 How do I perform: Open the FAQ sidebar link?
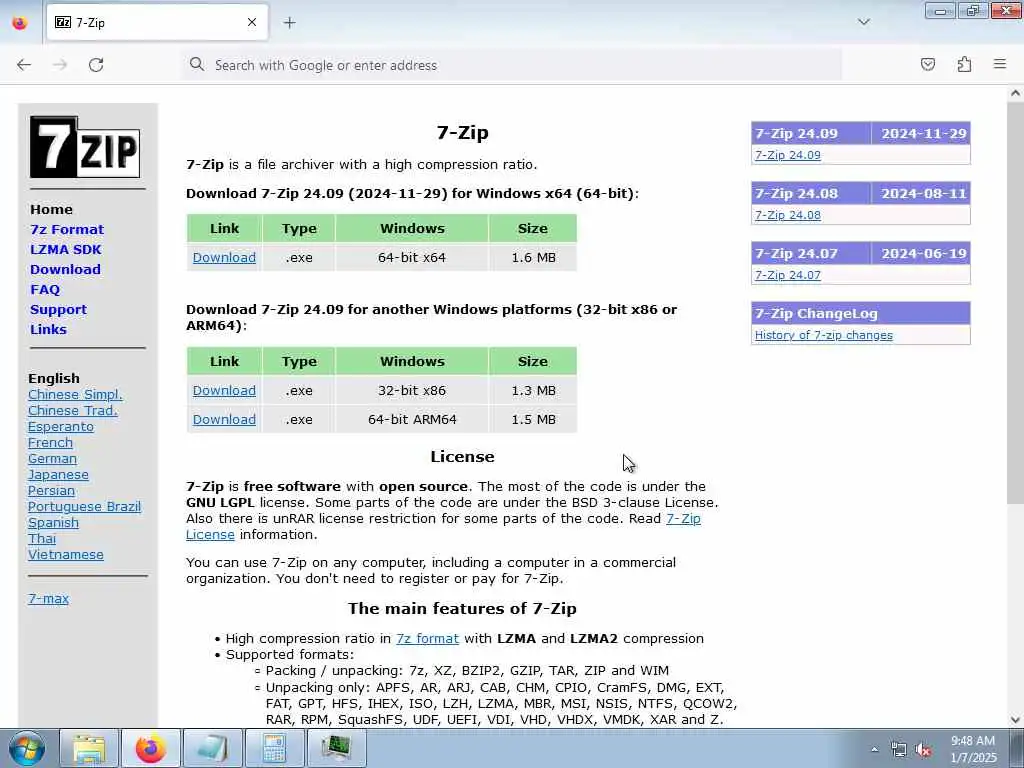[x=44, y=290]
